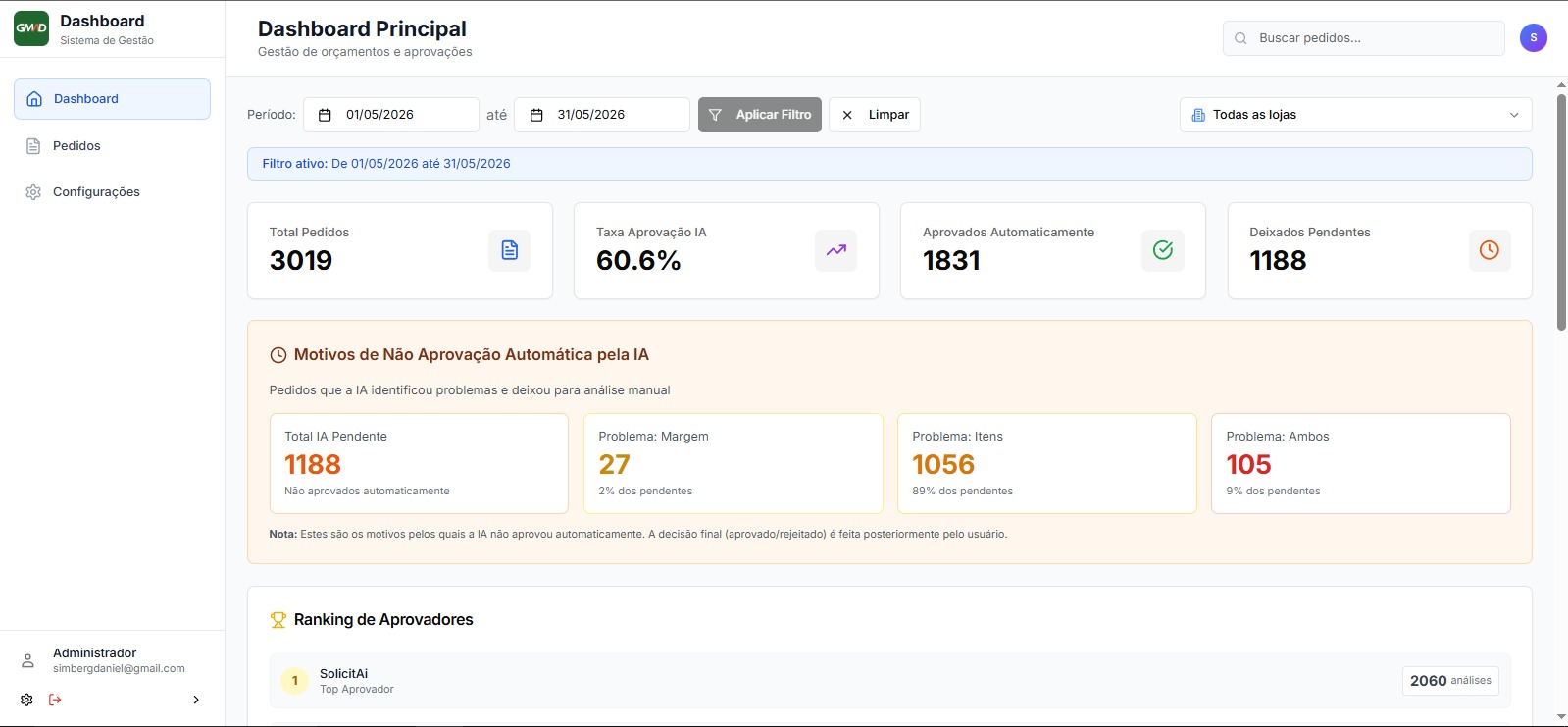This screenshot has height=727, width=1568.
Task: Click the calendar icon in the start date field
Action: click(x=326, y=115)
